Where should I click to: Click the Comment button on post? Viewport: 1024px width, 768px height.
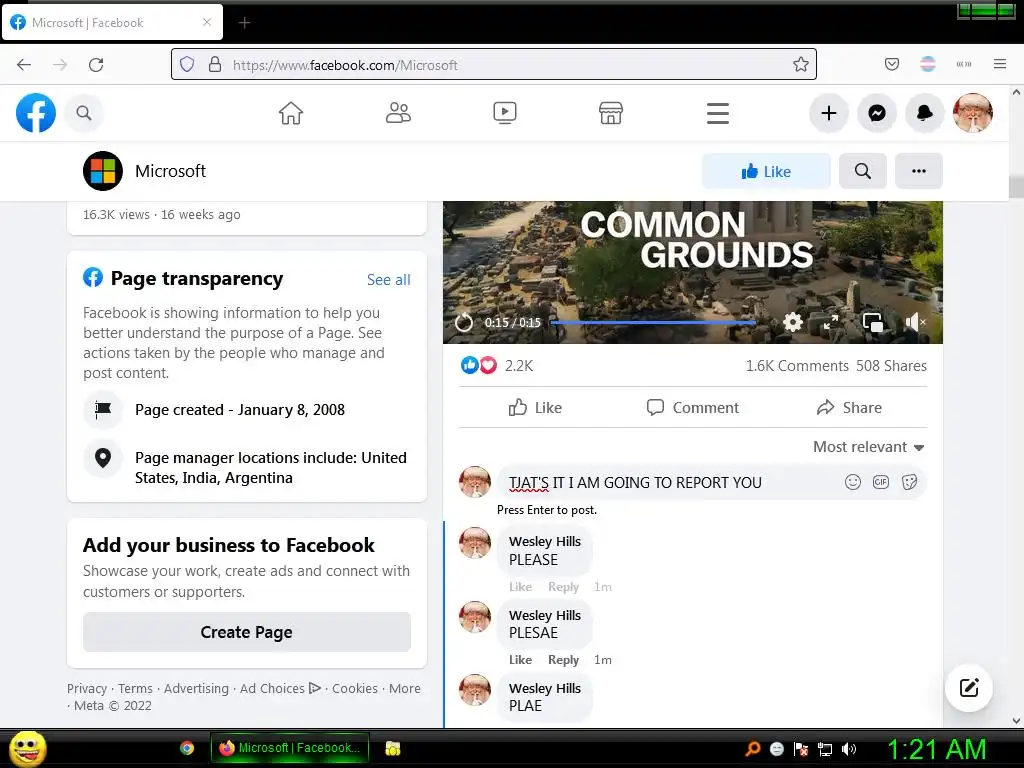(693, 408)
